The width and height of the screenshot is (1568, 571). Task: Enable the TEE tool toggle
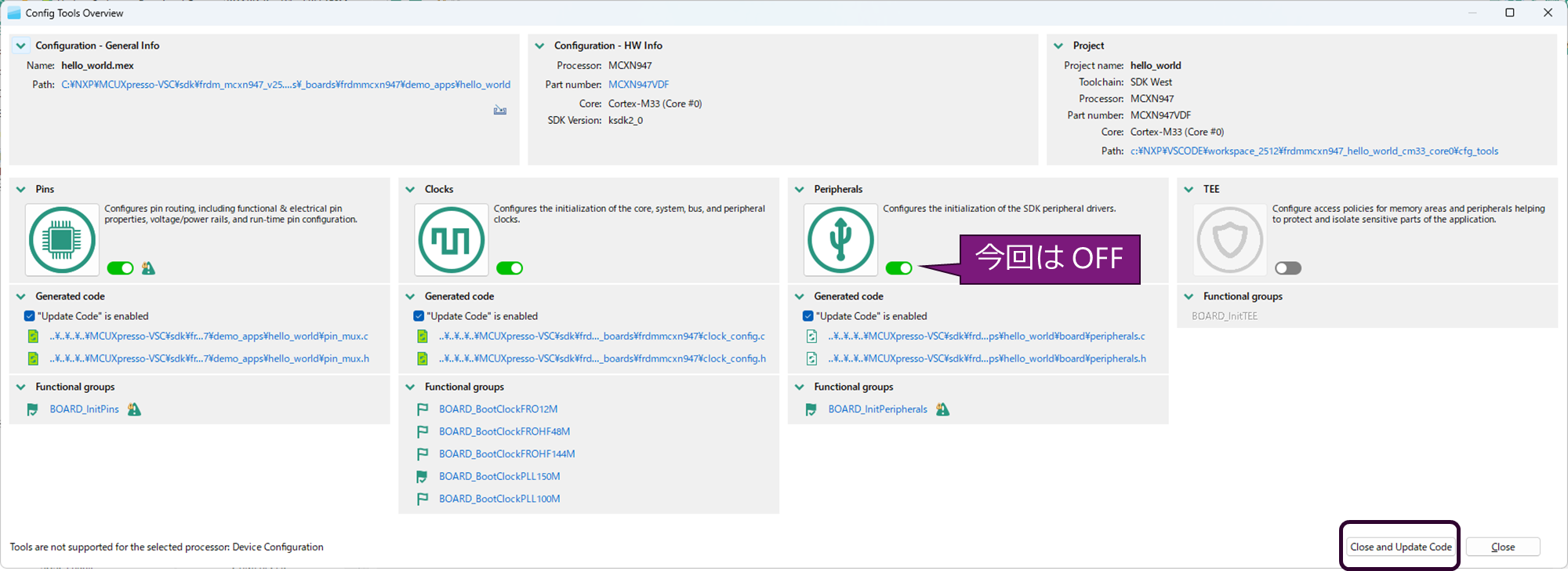click(x=1288, y=268)
